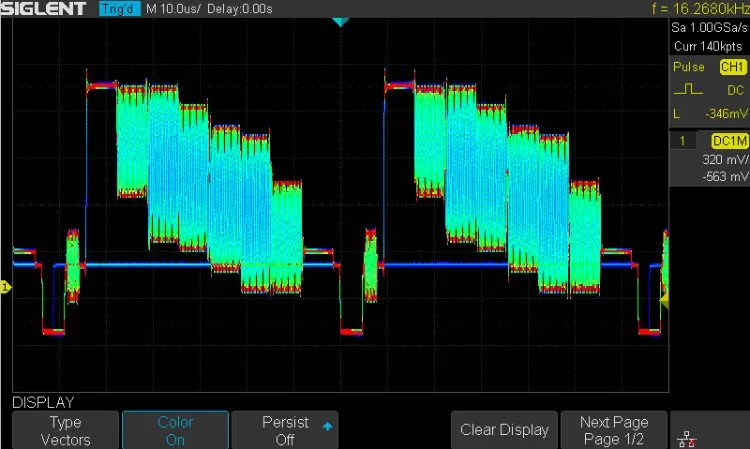Toggle the Color On setting
750x449 pixels.
pyautogui.click(x=175, y=431)
